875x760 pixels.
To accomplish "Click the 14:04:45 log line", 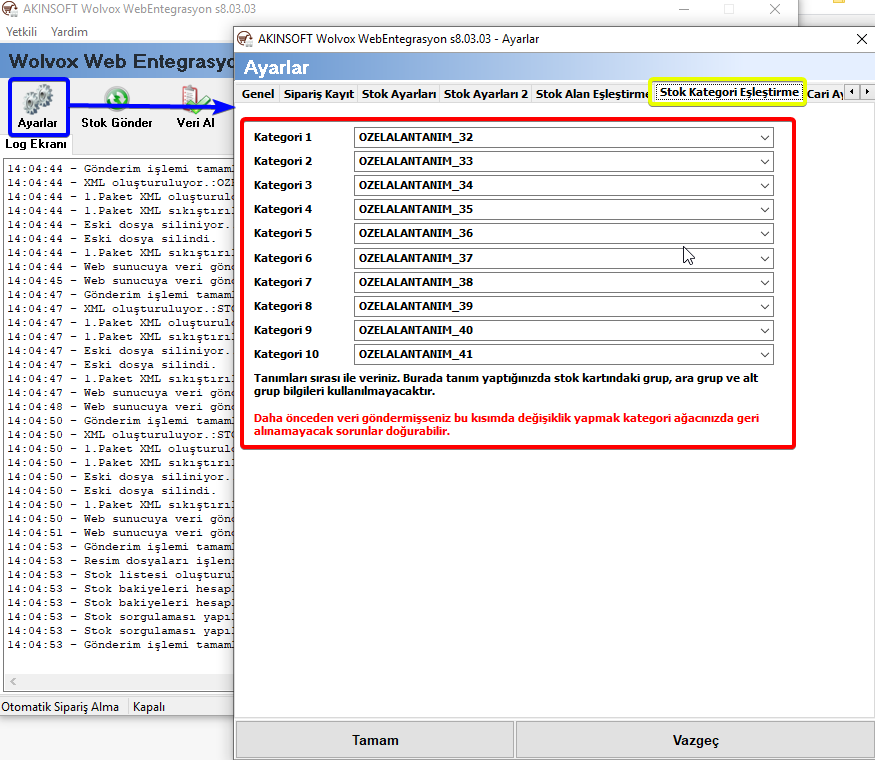I will pyautogui.click(x=120, y=281).
